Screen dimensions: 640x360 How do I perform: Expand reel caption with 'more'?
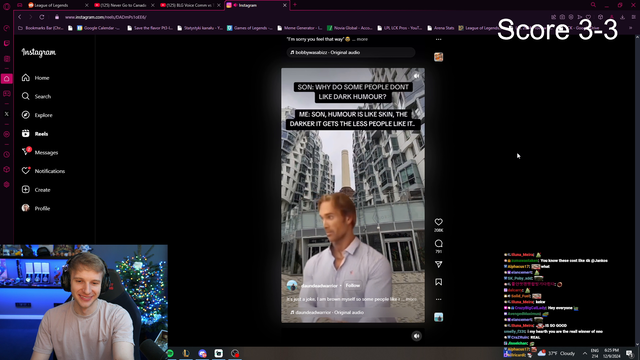(x=411, y=299)
